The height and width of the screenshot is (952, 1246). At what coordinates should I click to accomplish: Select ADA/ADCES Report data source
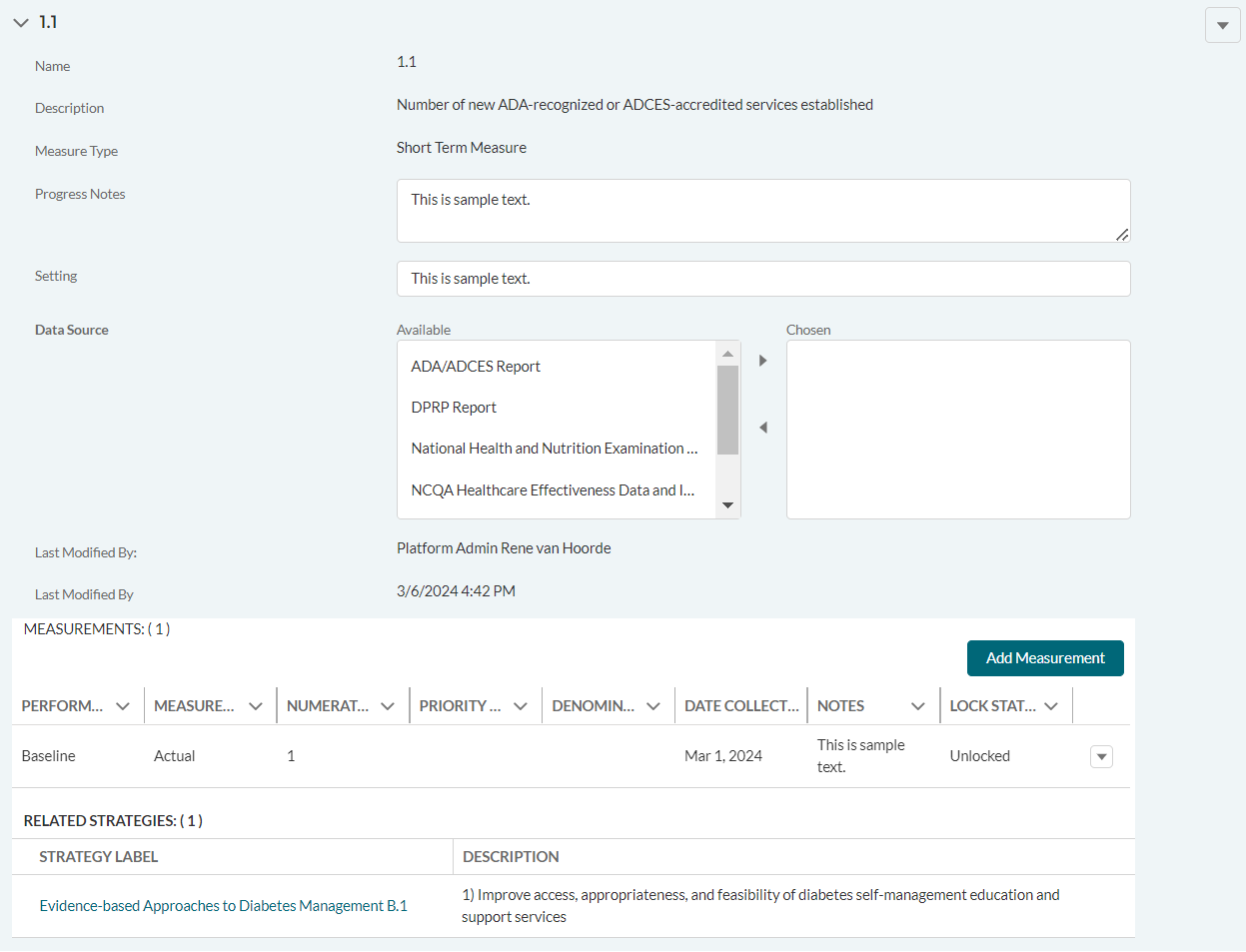click(x=557, y=367)
